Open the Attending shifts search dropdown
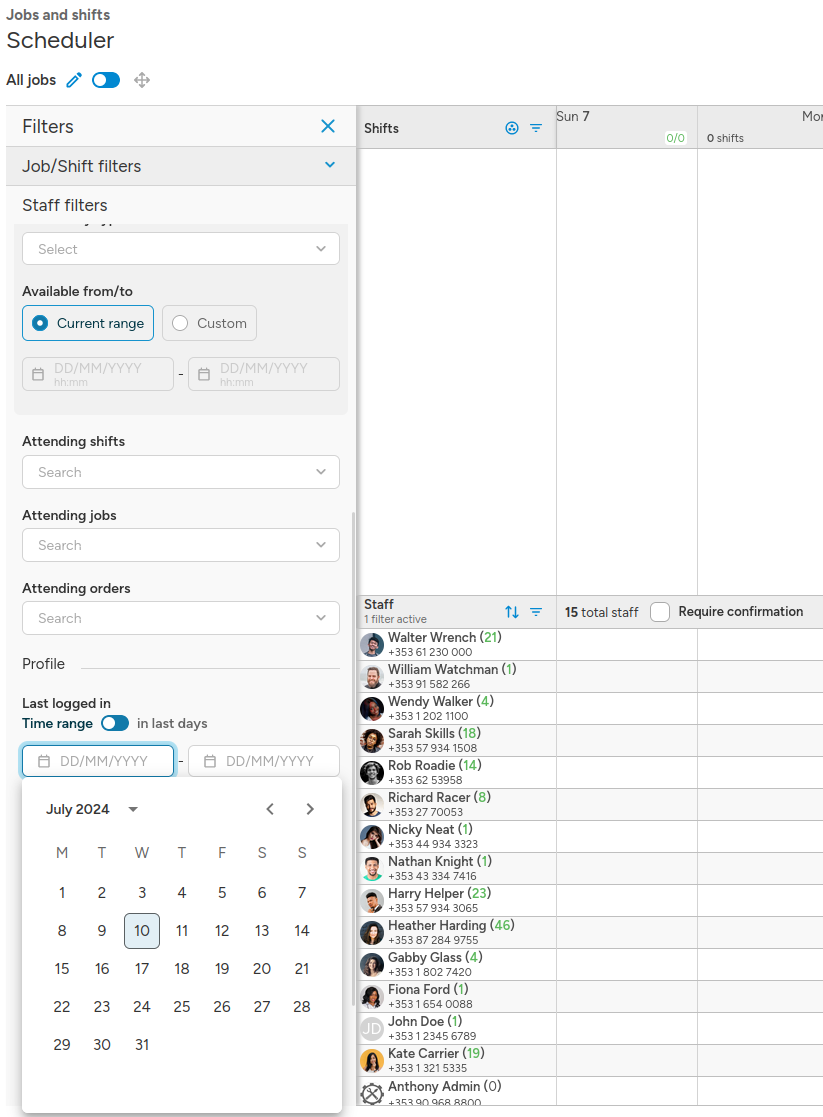The image size is (823, 1117). (181, 472)
